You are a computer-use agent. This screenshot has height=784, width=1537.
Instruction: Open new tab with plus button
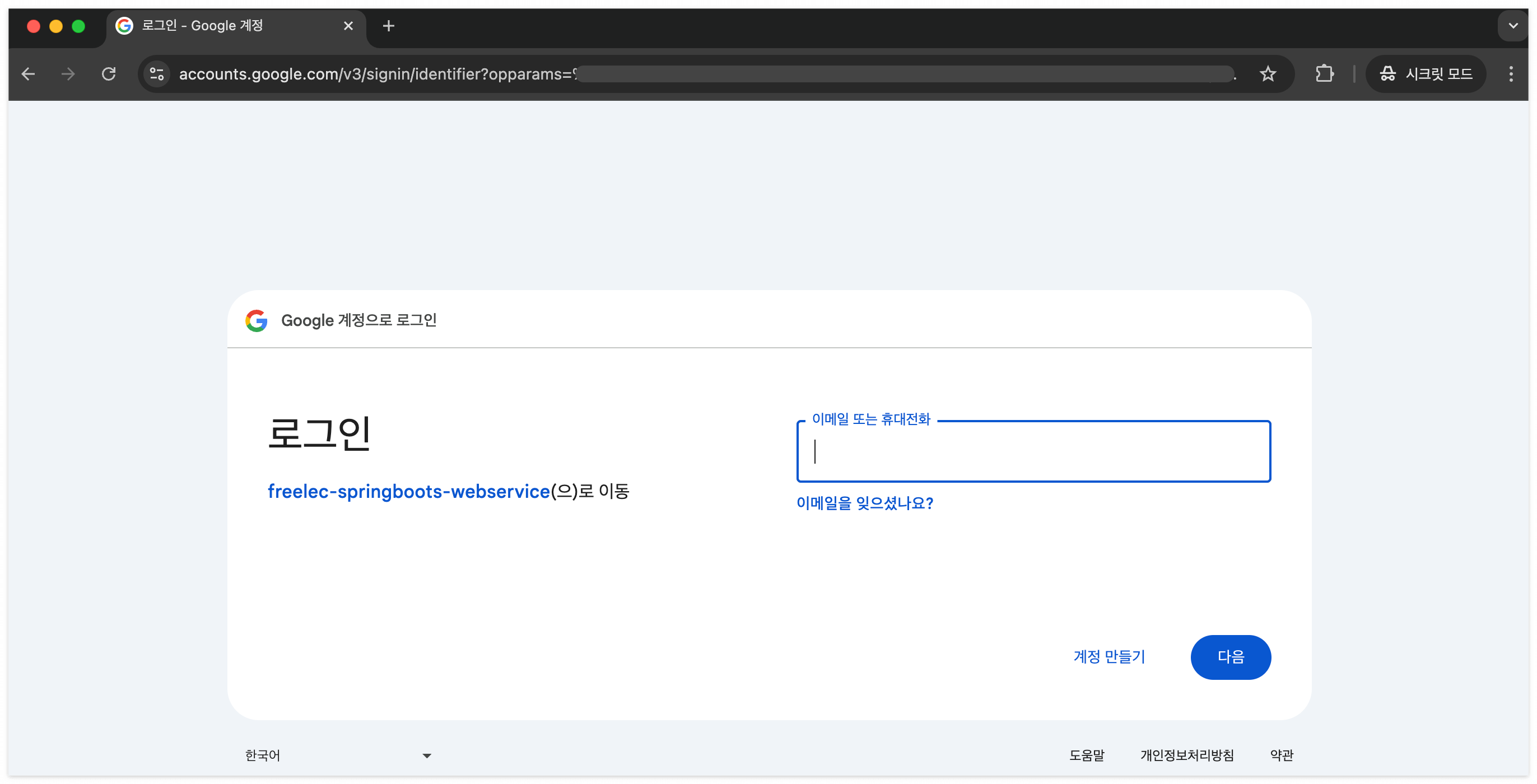coord(388,26)
